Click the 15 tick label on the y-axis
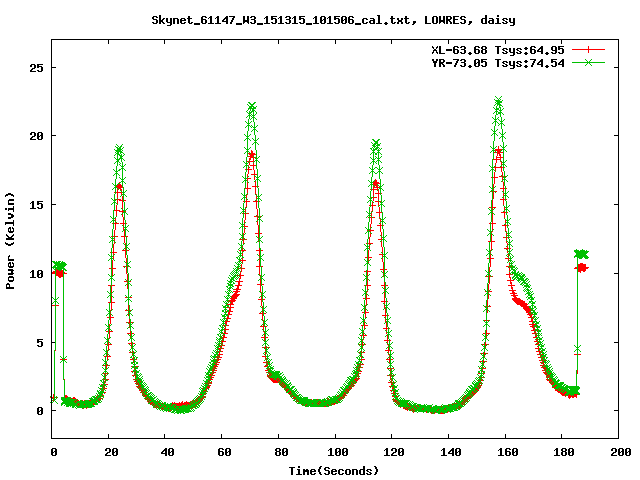The width and height of the screenshot is (640, 480). tap(35, 205)
